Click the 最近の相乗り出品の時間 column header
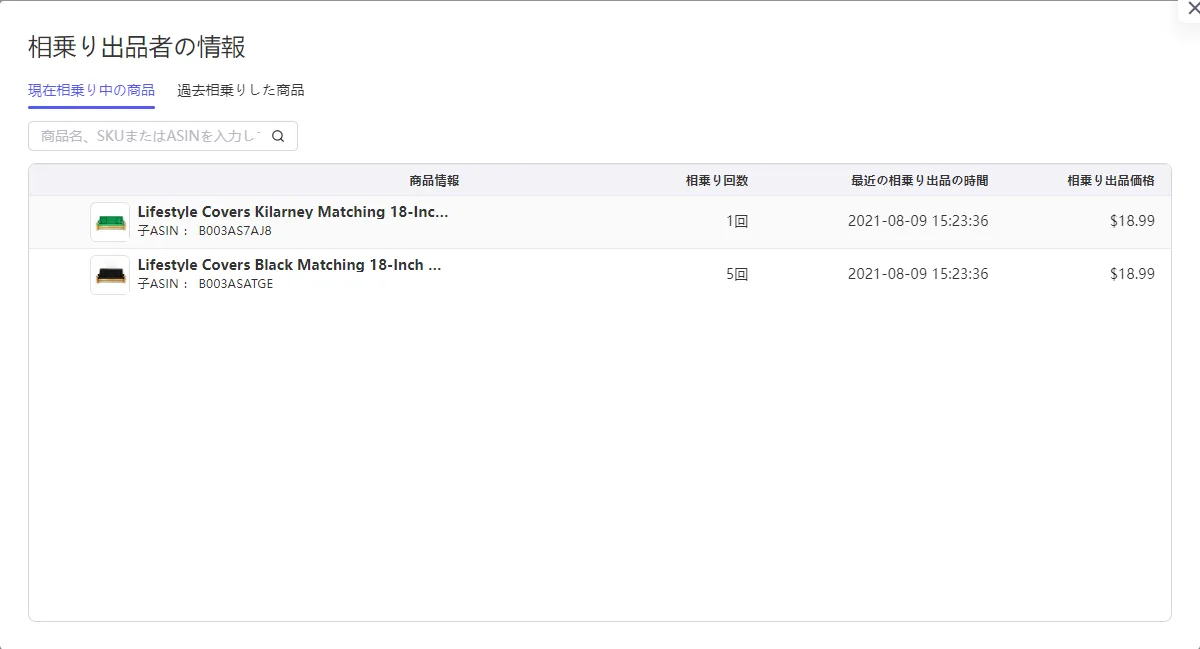This screenshot has width=1200, height=649. point(920,181)
